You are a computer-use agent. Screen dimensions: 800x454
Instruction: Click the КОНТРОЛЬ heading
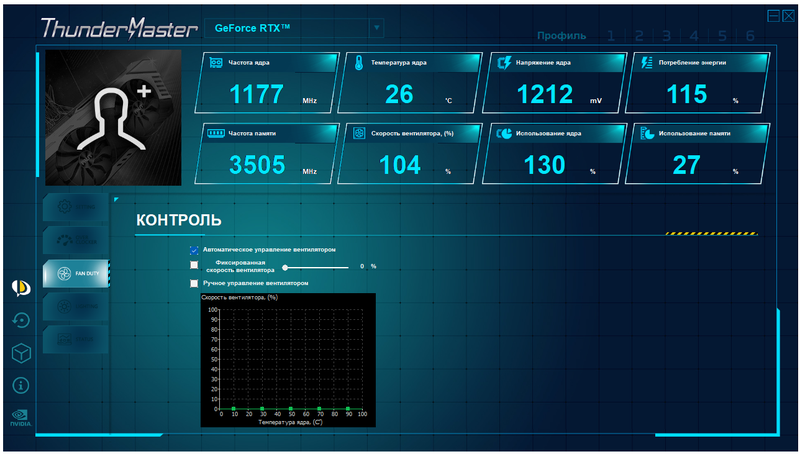179,220
